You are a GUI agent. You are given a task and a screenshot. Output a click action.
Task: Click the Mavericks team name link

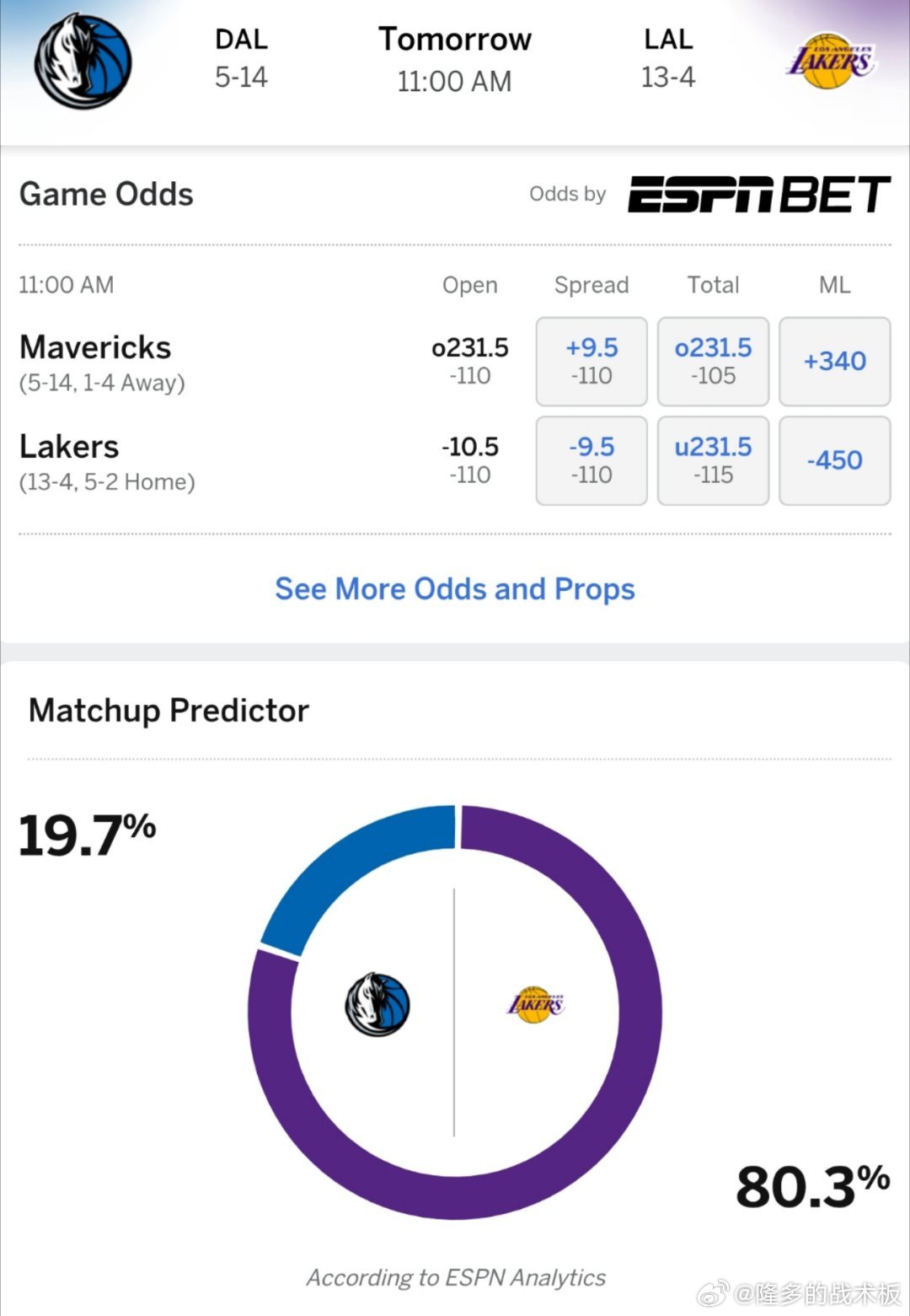[x=94, y=346]
